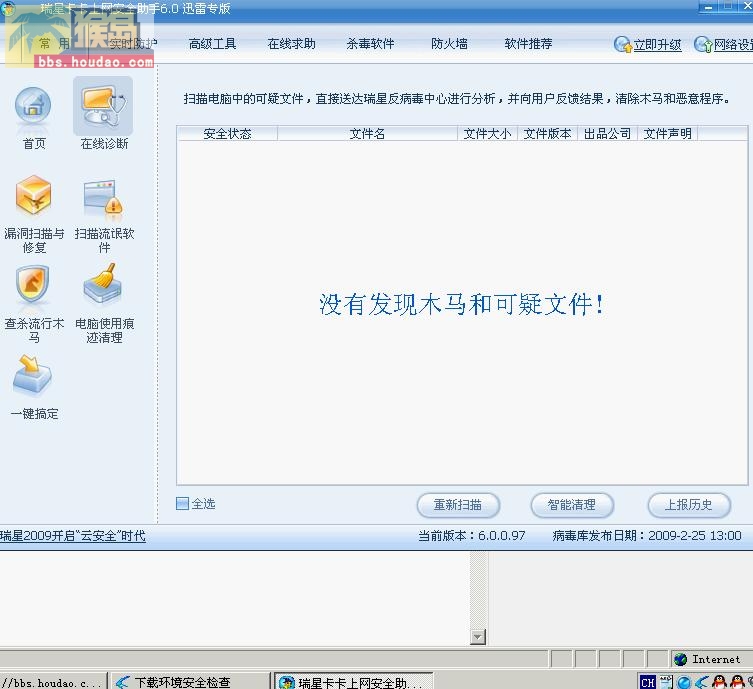The height and width of the screenshot is (689, 753).
Task: Click the 立即升级 upgrade globe icon
Action: coord(622,44)
